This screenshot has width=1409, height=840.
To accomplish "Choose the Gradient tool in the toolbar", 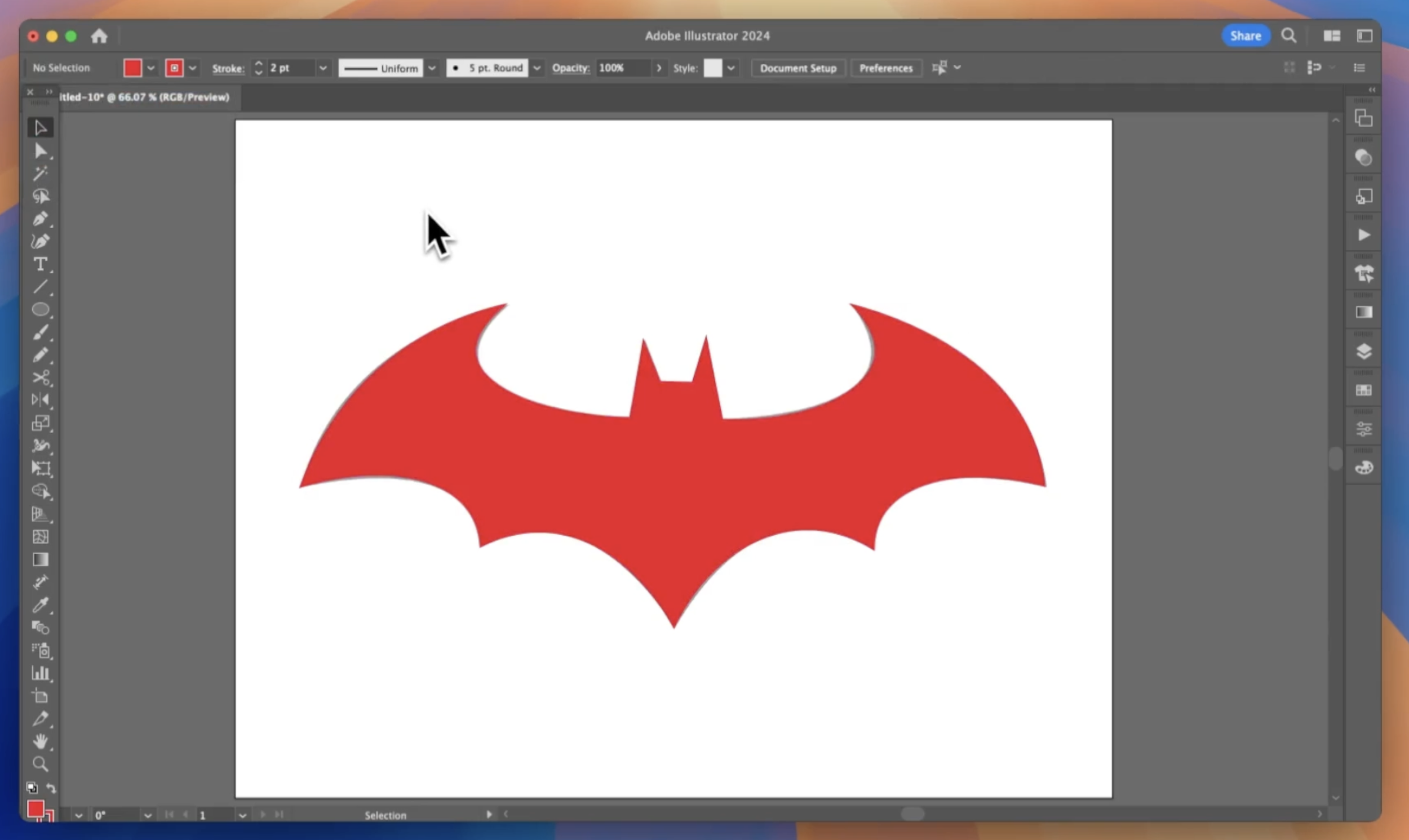I will [40, 559].
